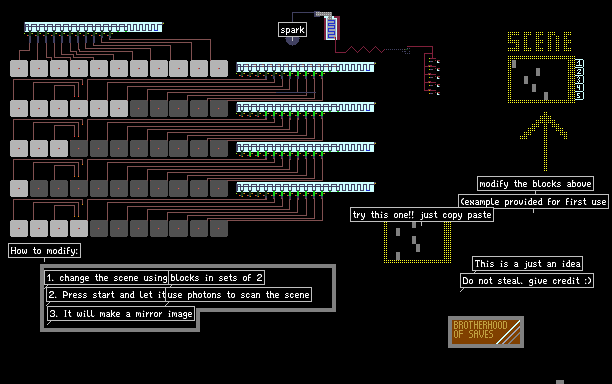
Task: Click the '3. It will make a mirror image' sign
Action: (121, 314)
